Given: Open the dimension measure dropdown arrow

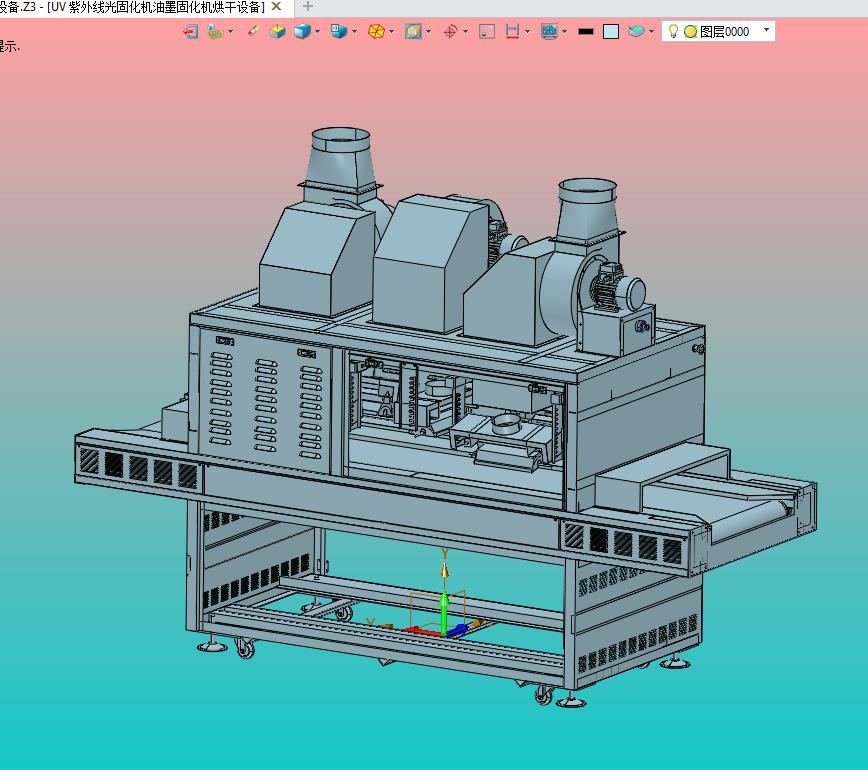Looking at the screenshot, I should click(x=527, y=32).
